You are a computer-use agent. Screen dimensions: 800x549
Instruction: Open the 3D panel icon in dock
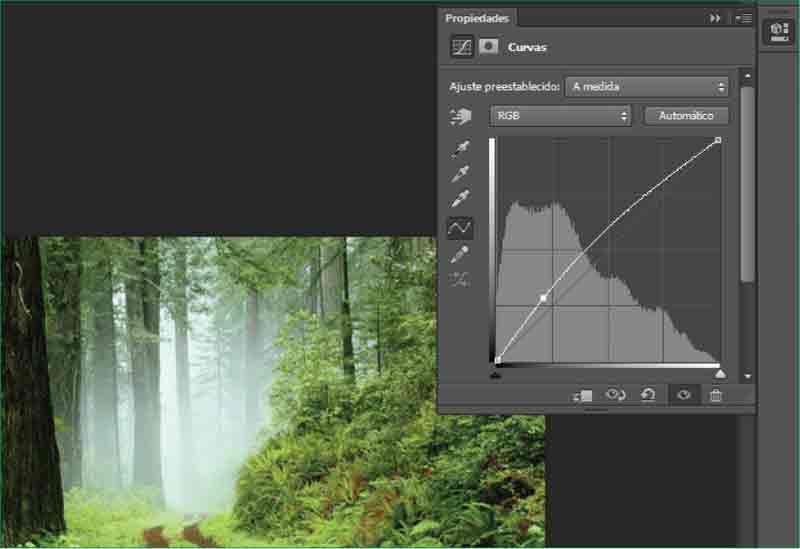click(778, 31)
